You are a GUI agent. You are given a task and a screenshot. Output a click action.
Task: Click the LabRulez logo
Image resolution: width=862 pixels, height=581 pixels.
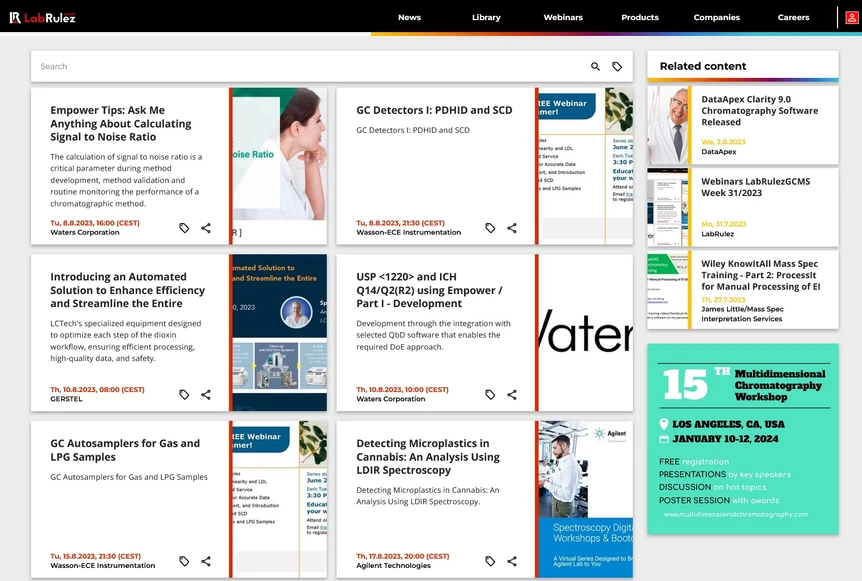[x=42, y=18]
